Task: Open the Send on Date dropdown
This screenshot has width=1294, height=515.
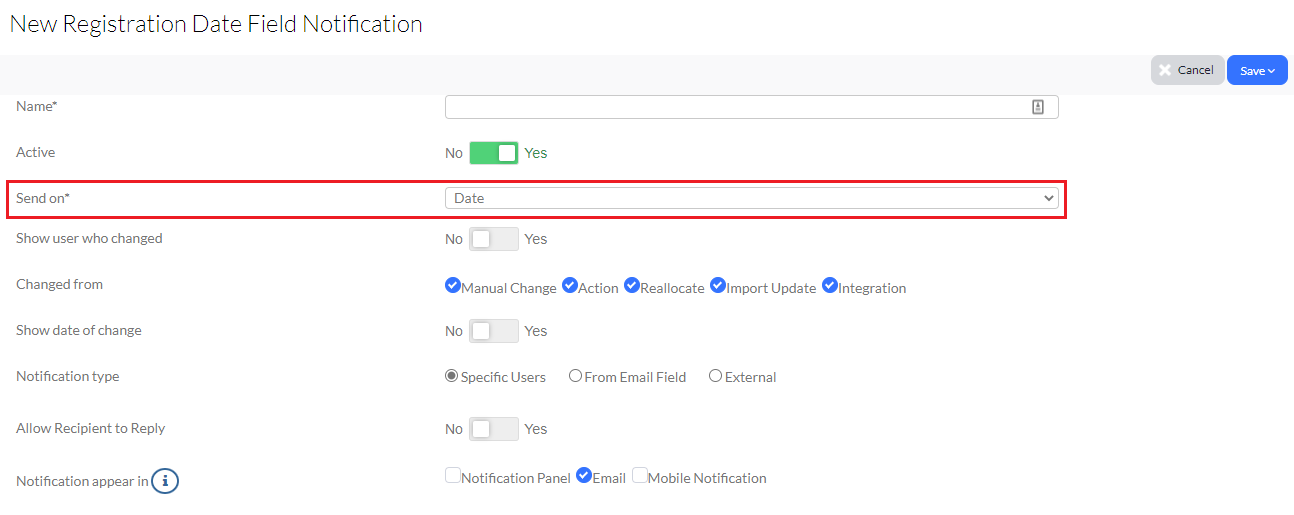Action: (751, 198)
